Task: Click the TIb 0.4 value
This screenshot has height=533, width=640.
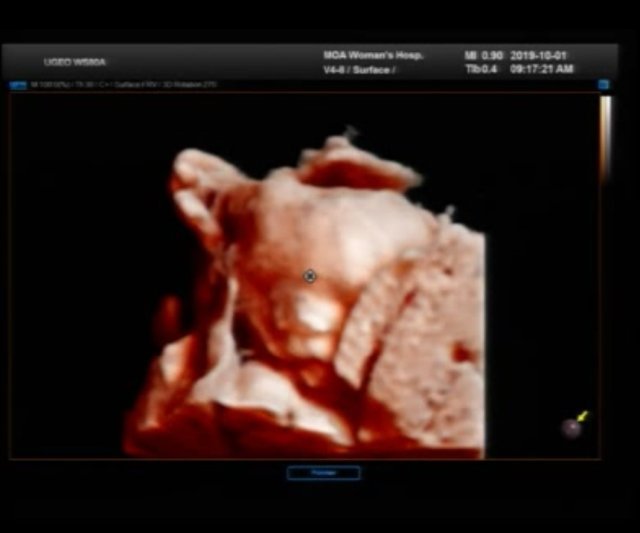Action: coord(482,69)
